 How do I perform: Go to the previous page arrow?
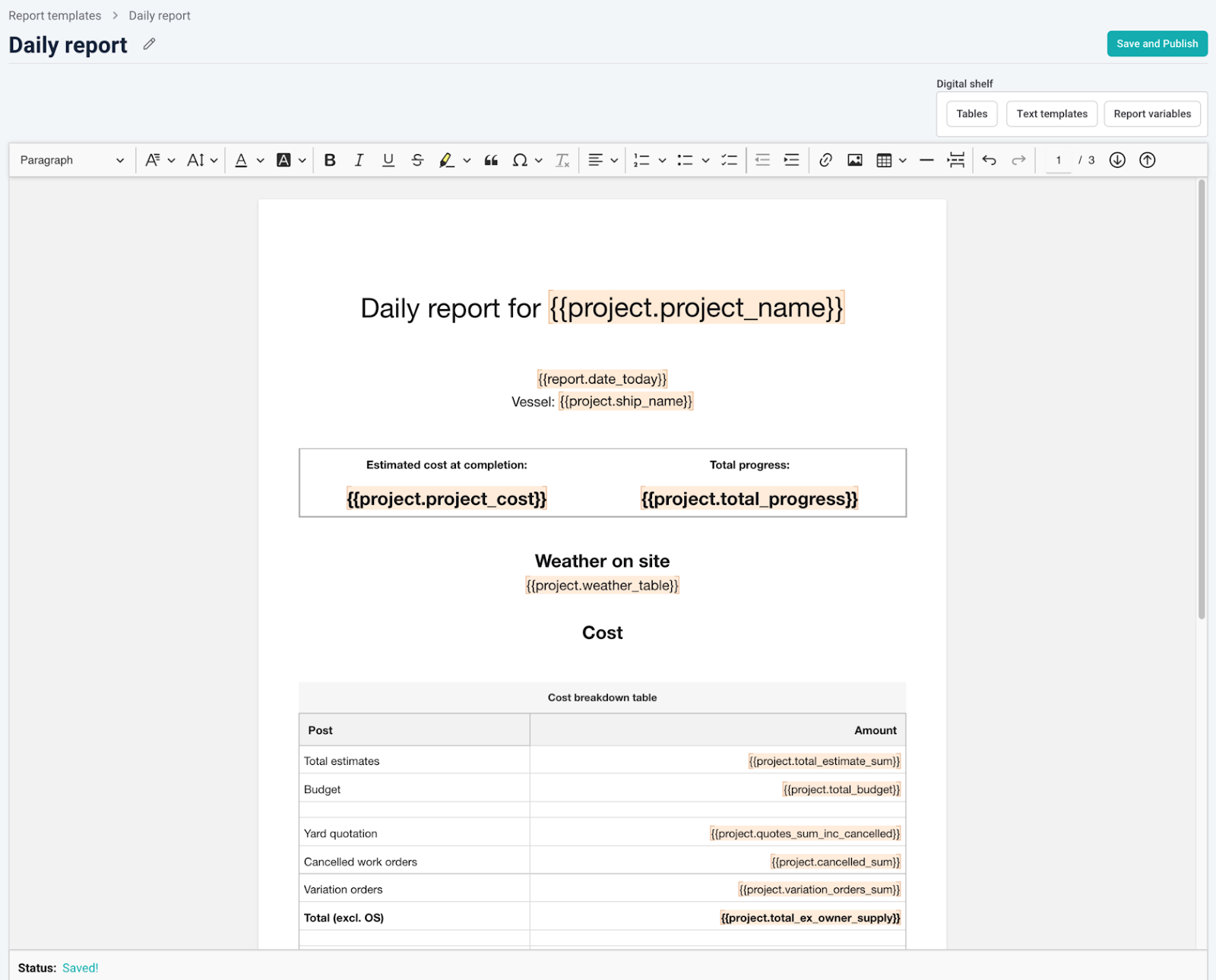coord(1148,160)
